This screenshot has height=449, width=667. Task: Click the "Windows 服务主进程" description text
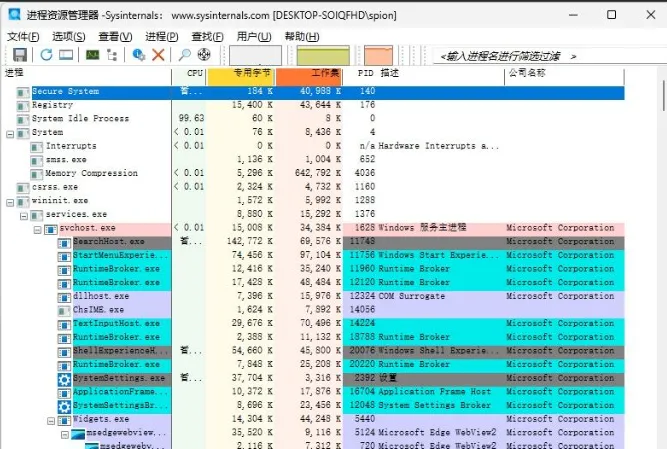[422, 227]
